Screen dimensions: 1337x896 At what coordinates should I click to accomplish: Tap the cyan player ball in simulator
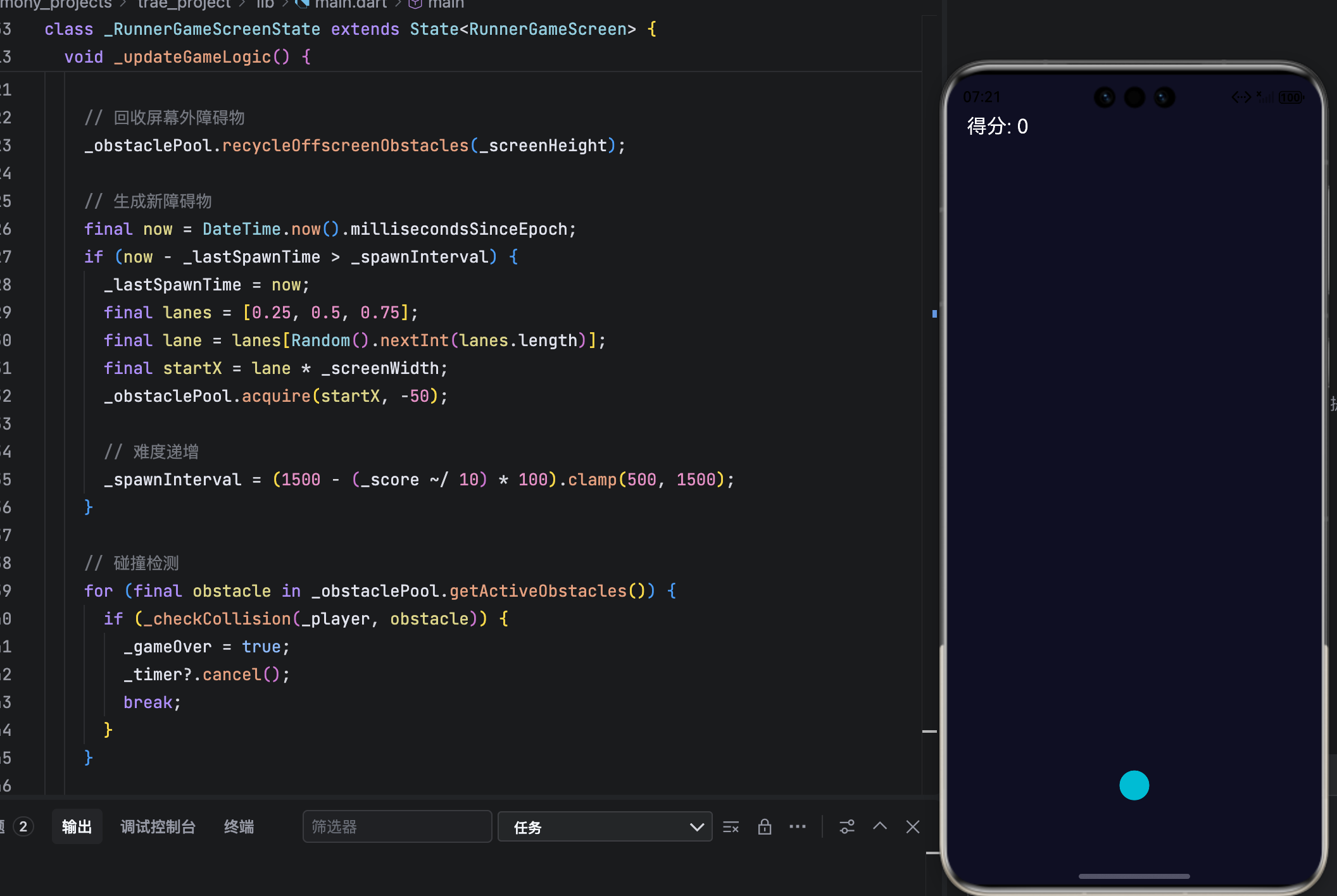point(1134,785)
